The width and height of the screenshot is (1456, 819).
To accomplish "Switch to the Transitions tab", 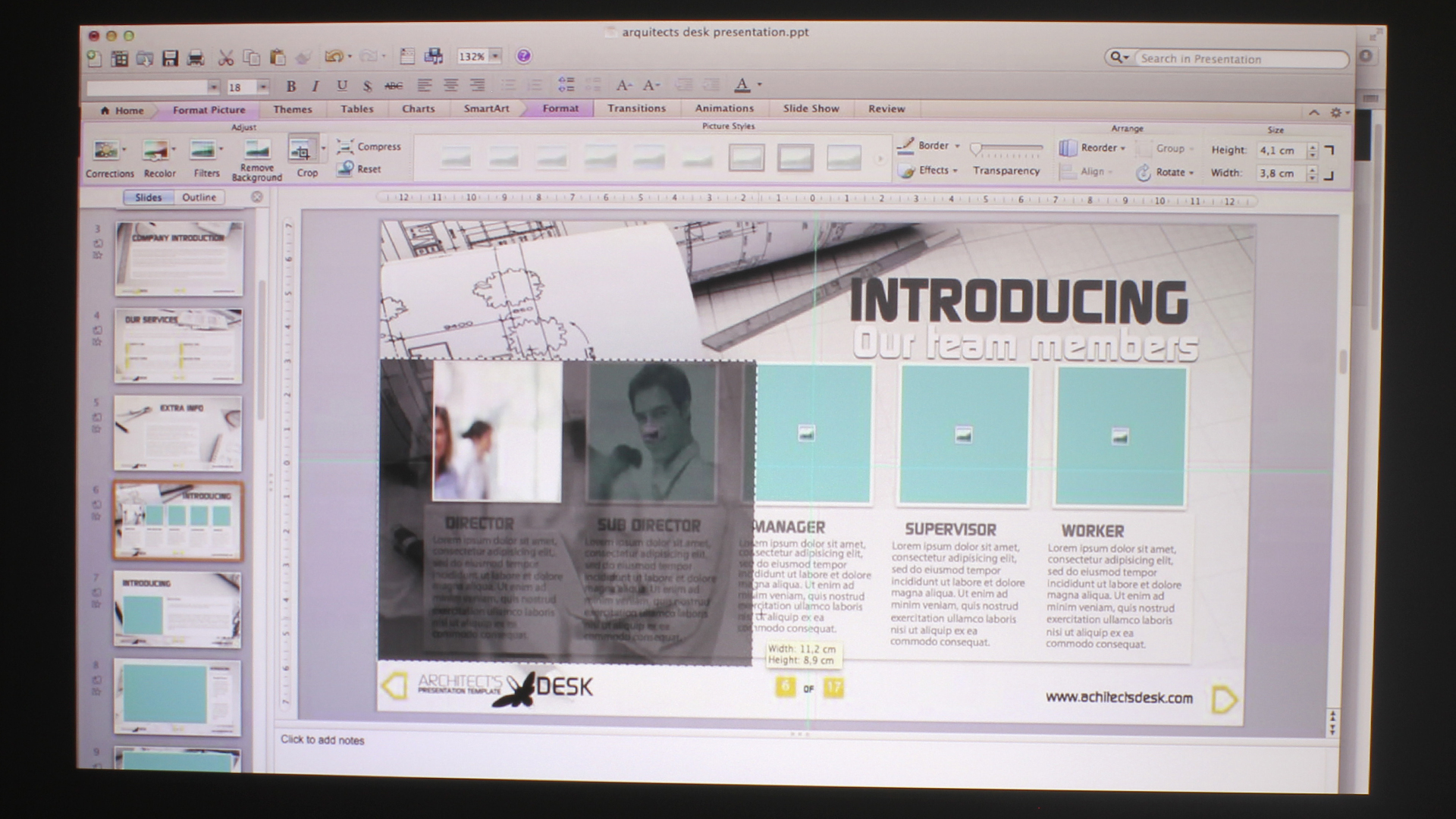I will (x=636, y=108).
